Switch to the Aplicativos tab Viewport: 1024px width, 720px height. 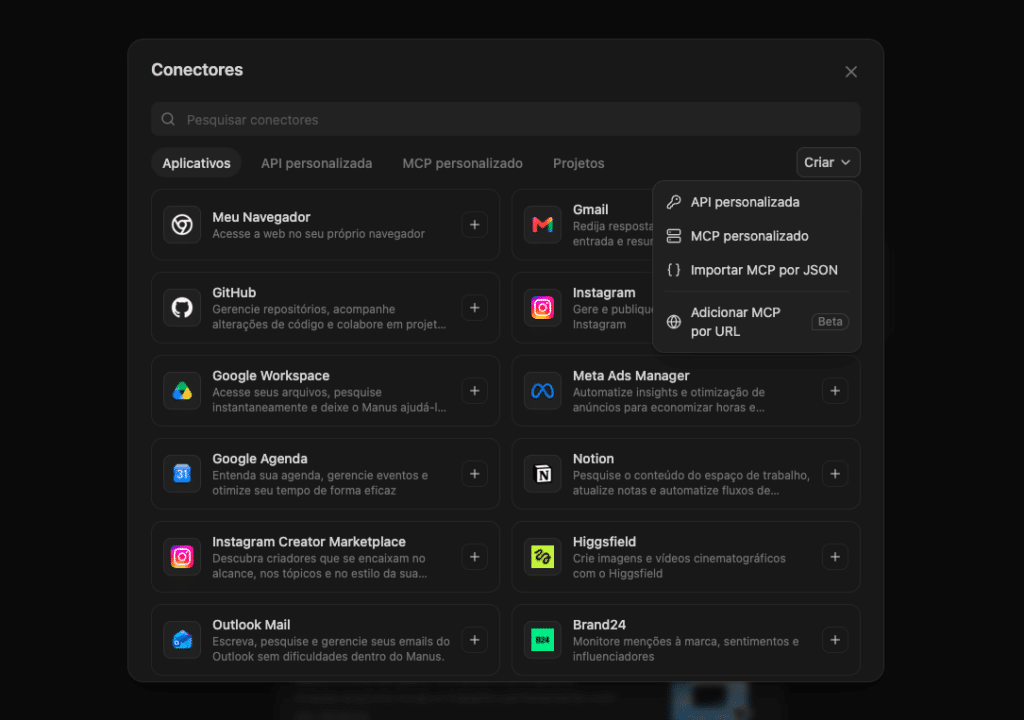[x=196, y=163]
